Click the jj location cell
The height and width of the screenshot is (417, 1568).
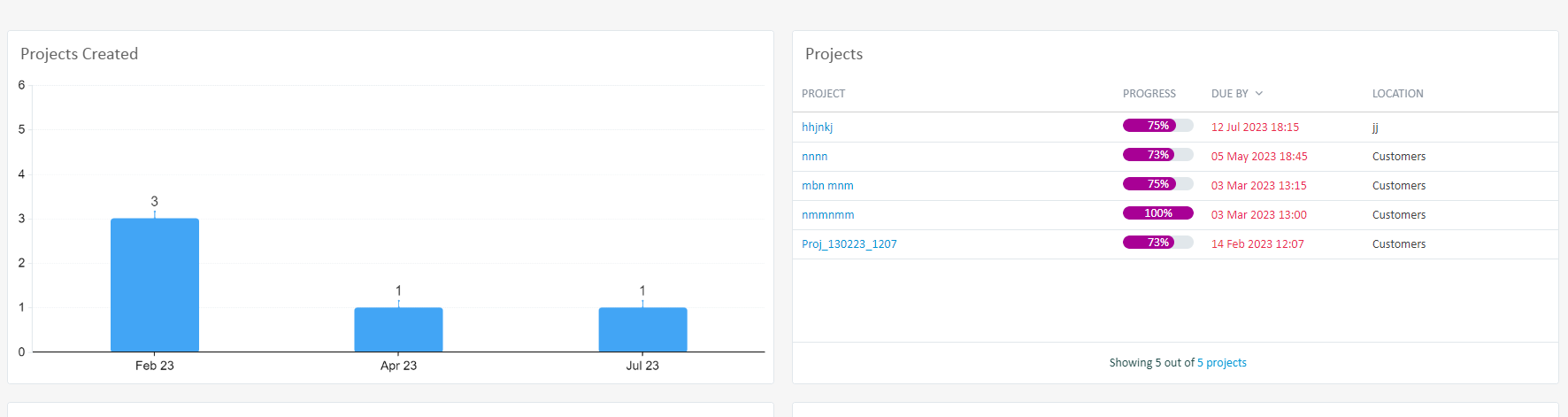pos(1375,127)
